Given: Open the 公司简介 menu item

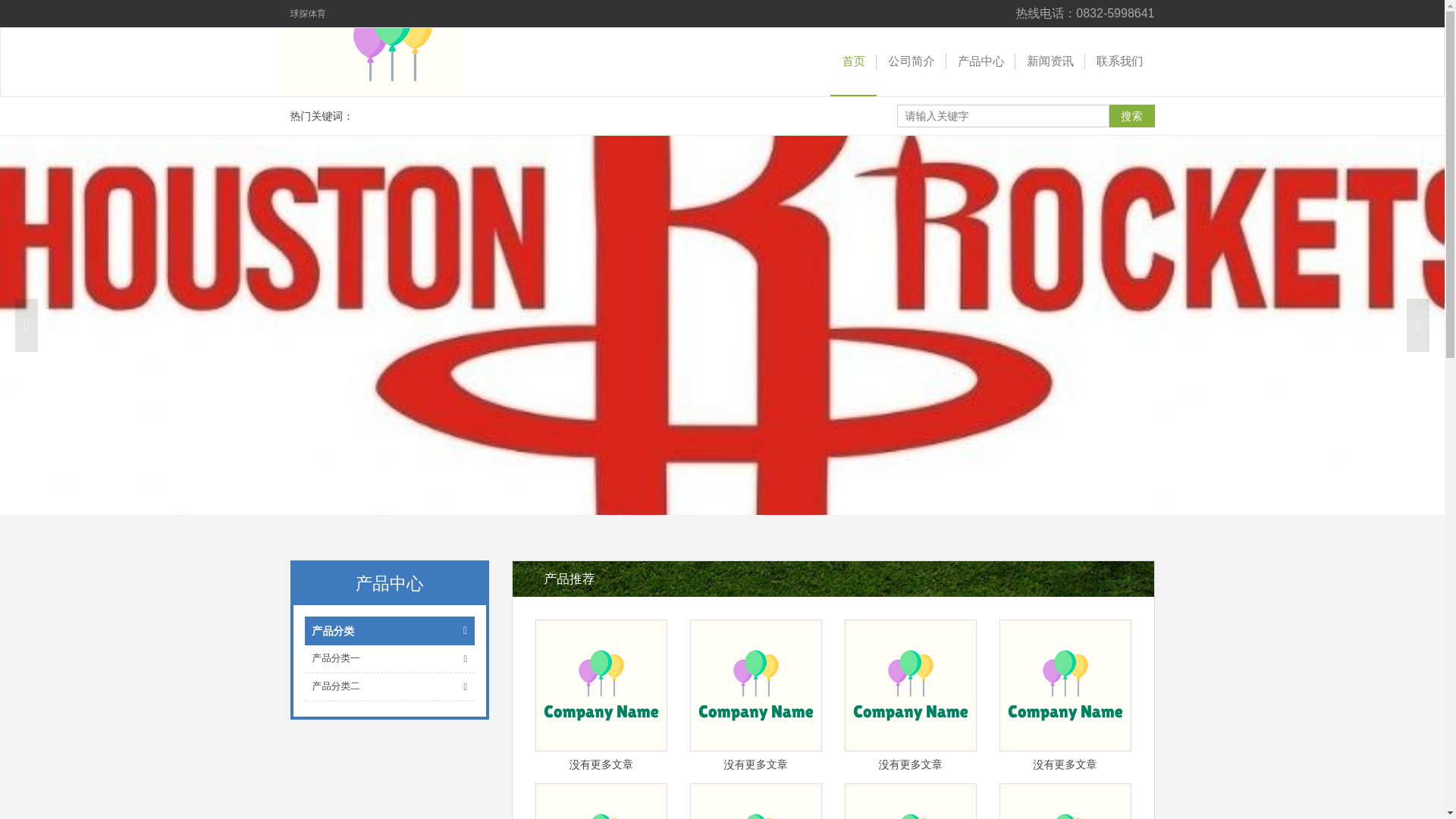Looking at the screenshot, I should coord(911,61).
